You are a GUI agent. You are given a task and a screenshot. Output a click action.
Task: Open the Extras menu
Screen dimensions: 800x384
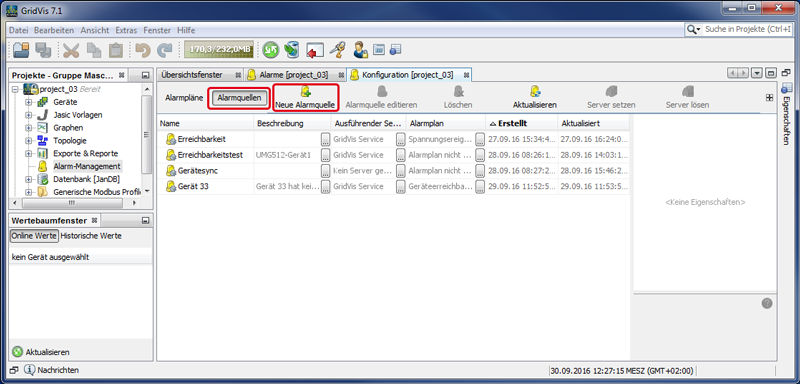point(126,30)
